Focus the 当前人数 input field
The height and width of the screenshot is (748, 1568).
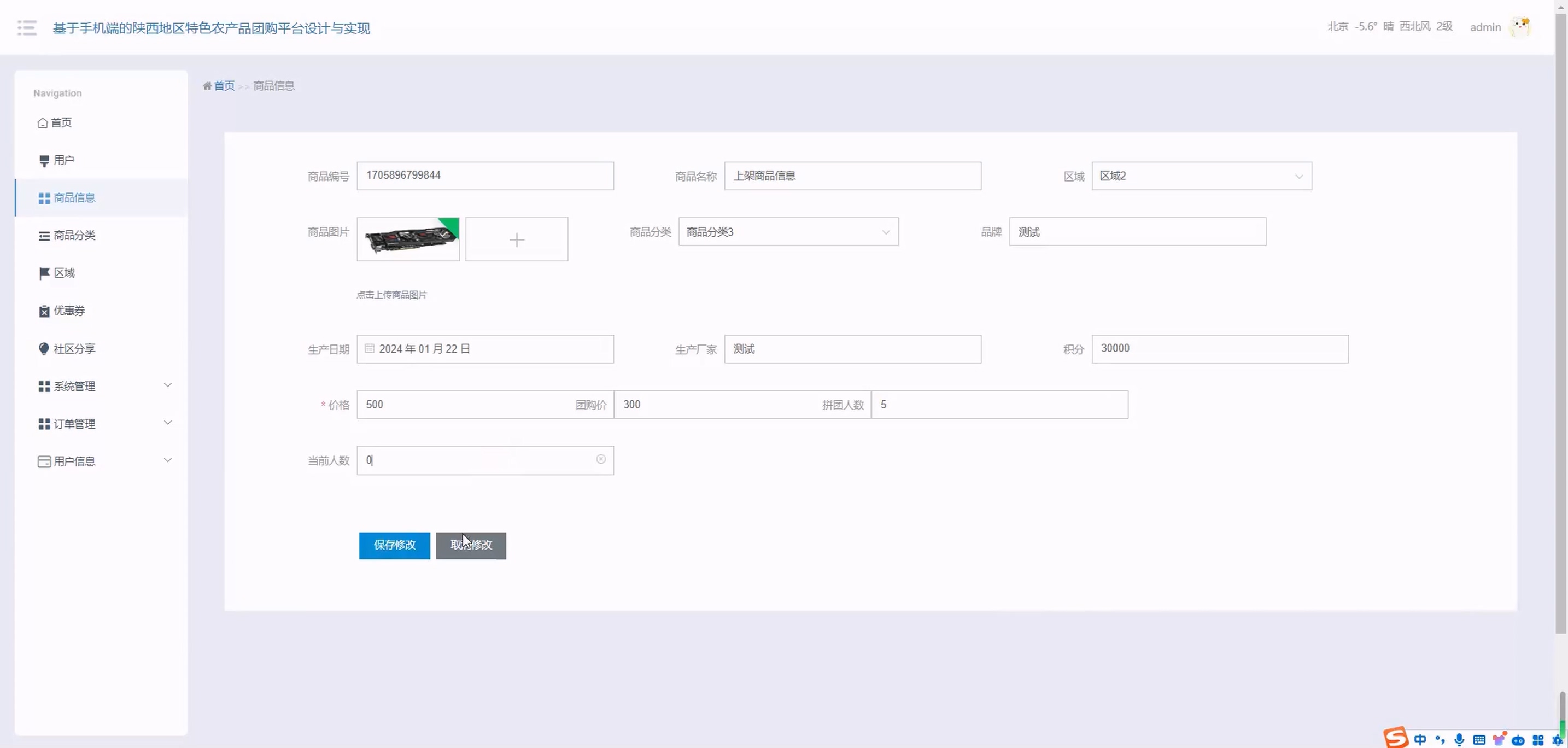(485, 460)
